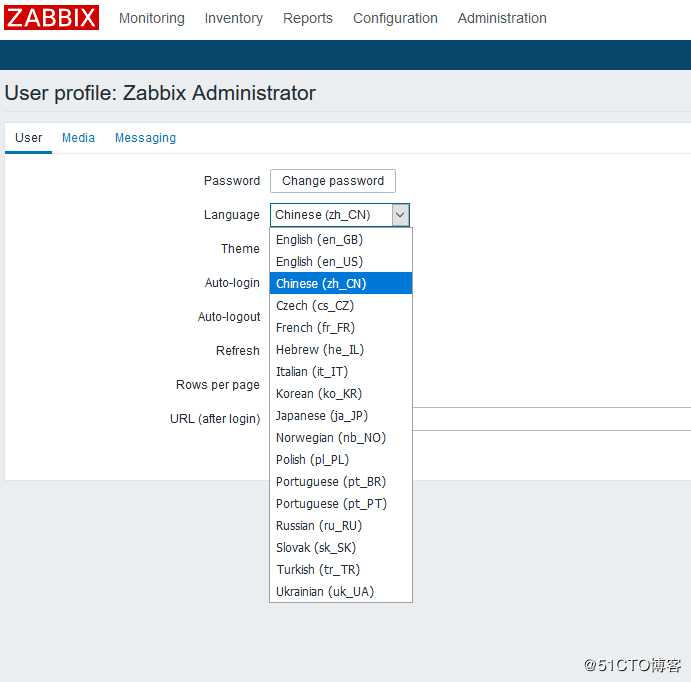This screenshot has width=691, height=682.
Task: Select Russian (ru_RU) language option
Action: (341, 526)
